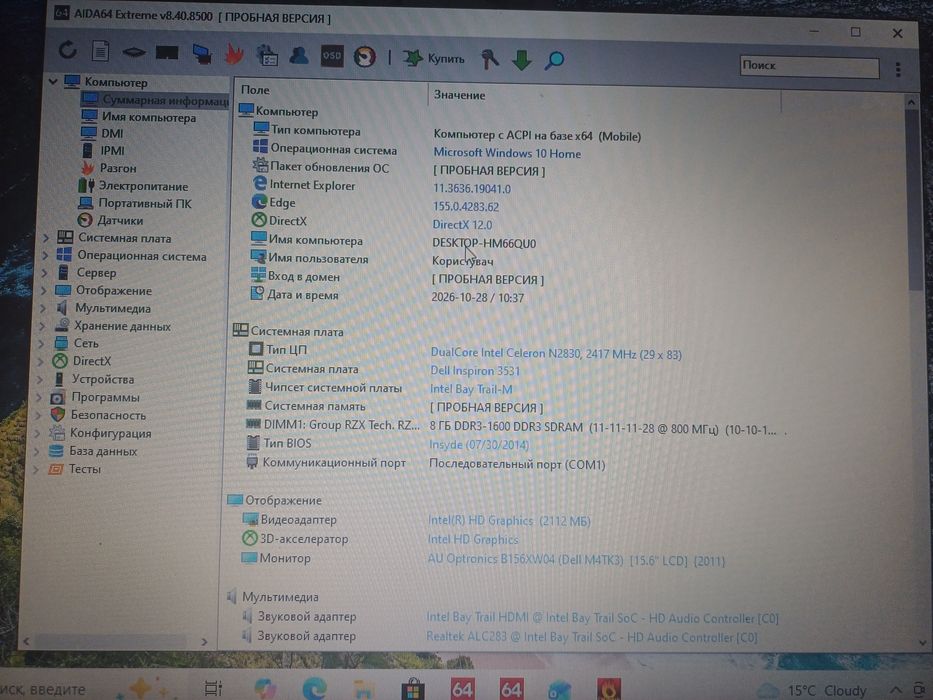The image size is (933, 700).
Task: Open Microsoft Edge from taskbar
Action: tap(314, 689)
